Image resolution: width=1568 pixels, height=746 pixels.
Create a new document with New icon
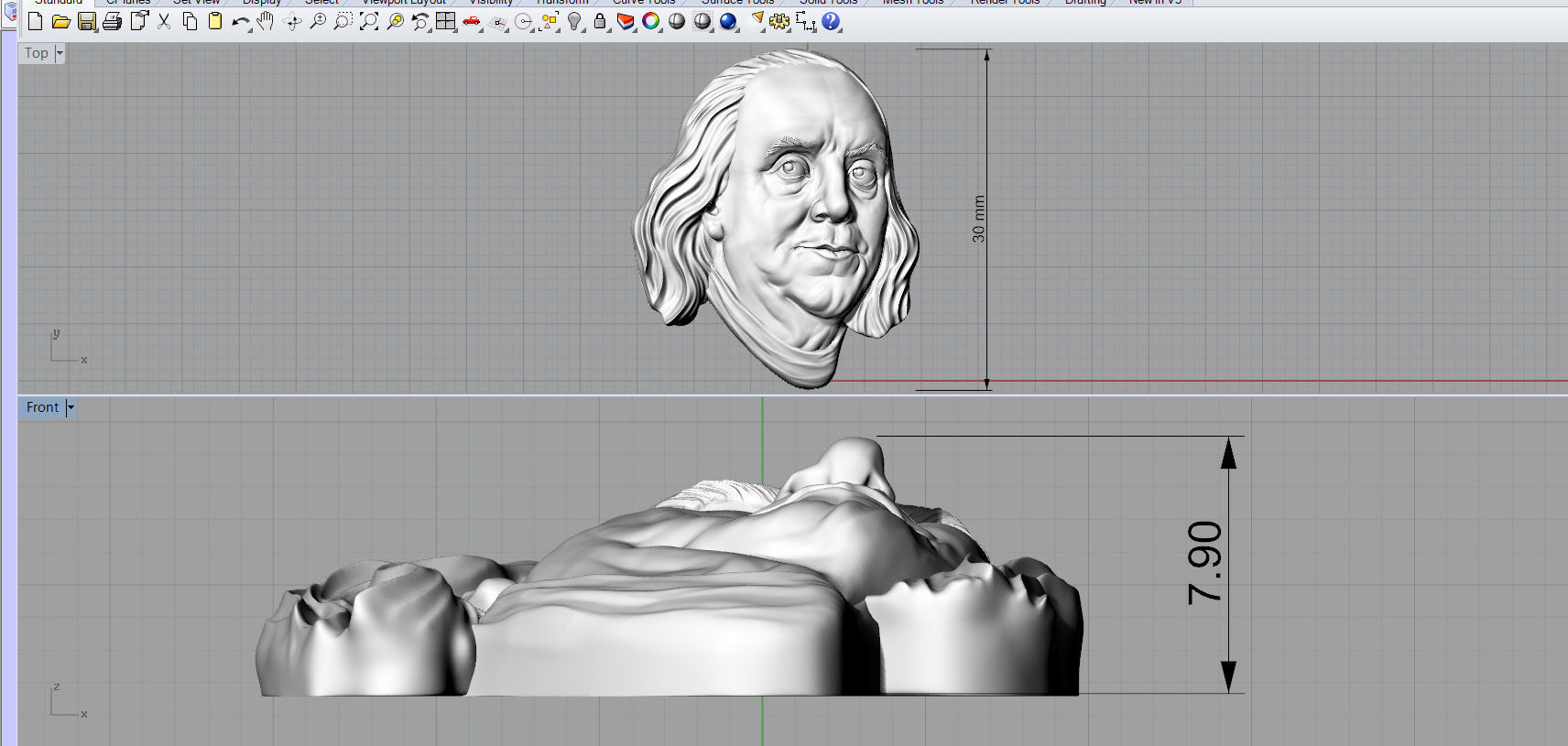click(x=35, y=21)
